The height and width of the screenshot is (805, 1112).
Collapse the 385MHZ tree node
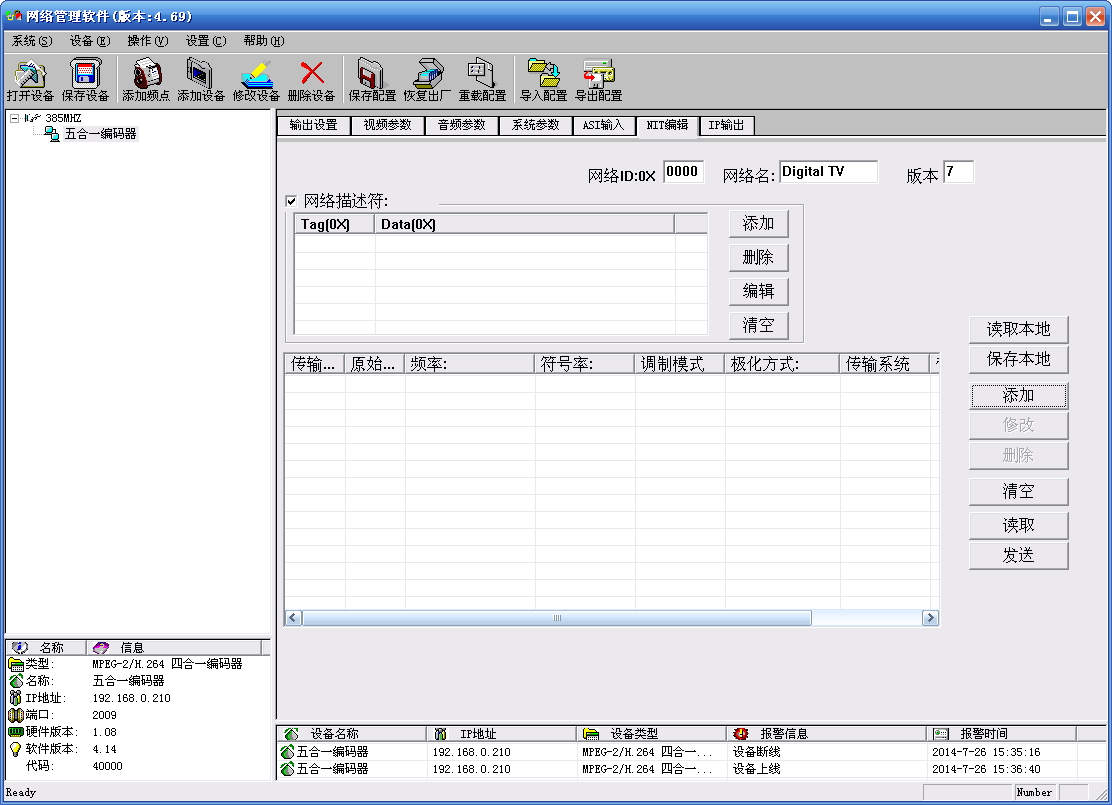[x=14, y=118]
